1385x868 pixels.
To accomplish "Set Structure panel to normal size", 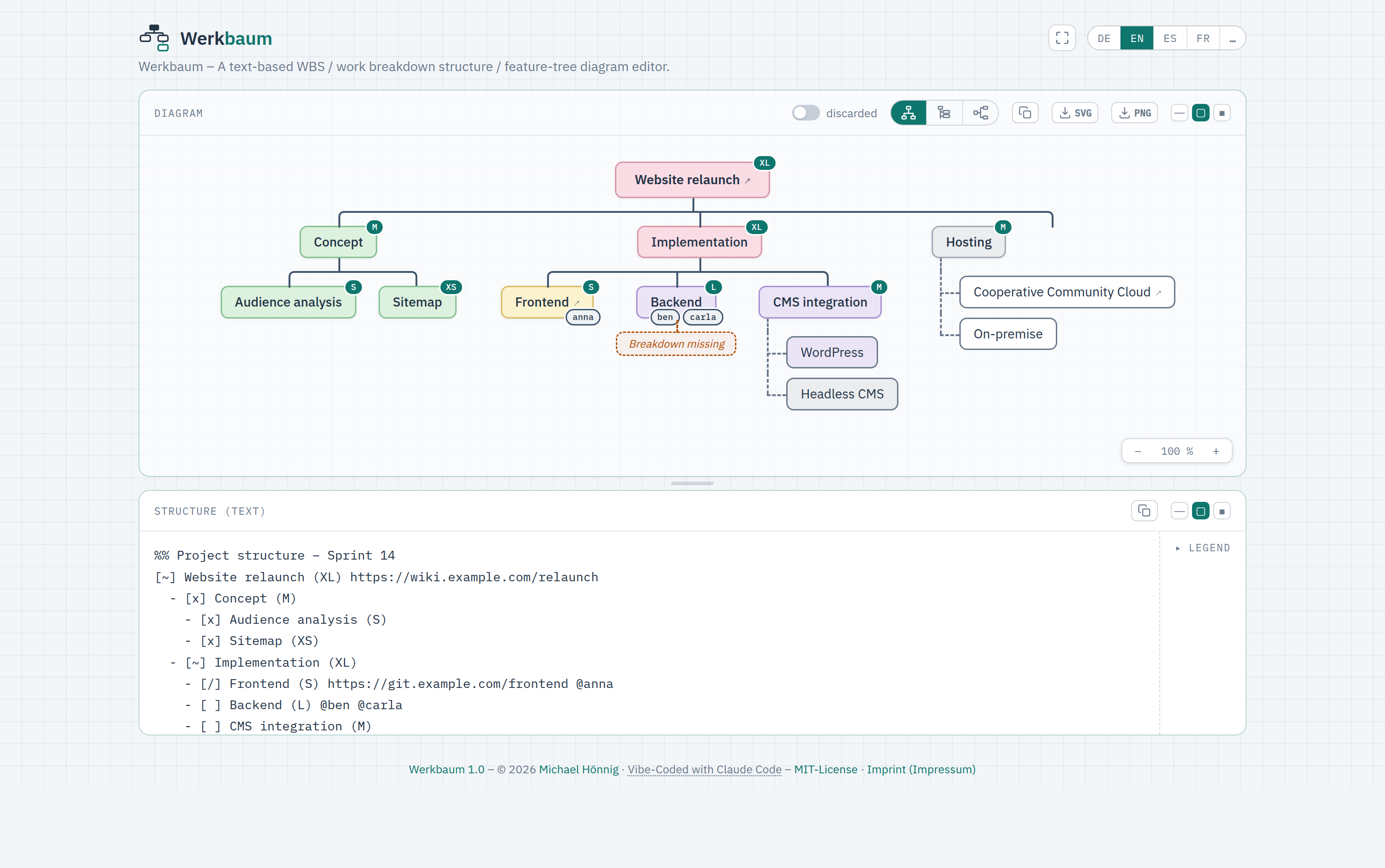I will [1201, 511].
